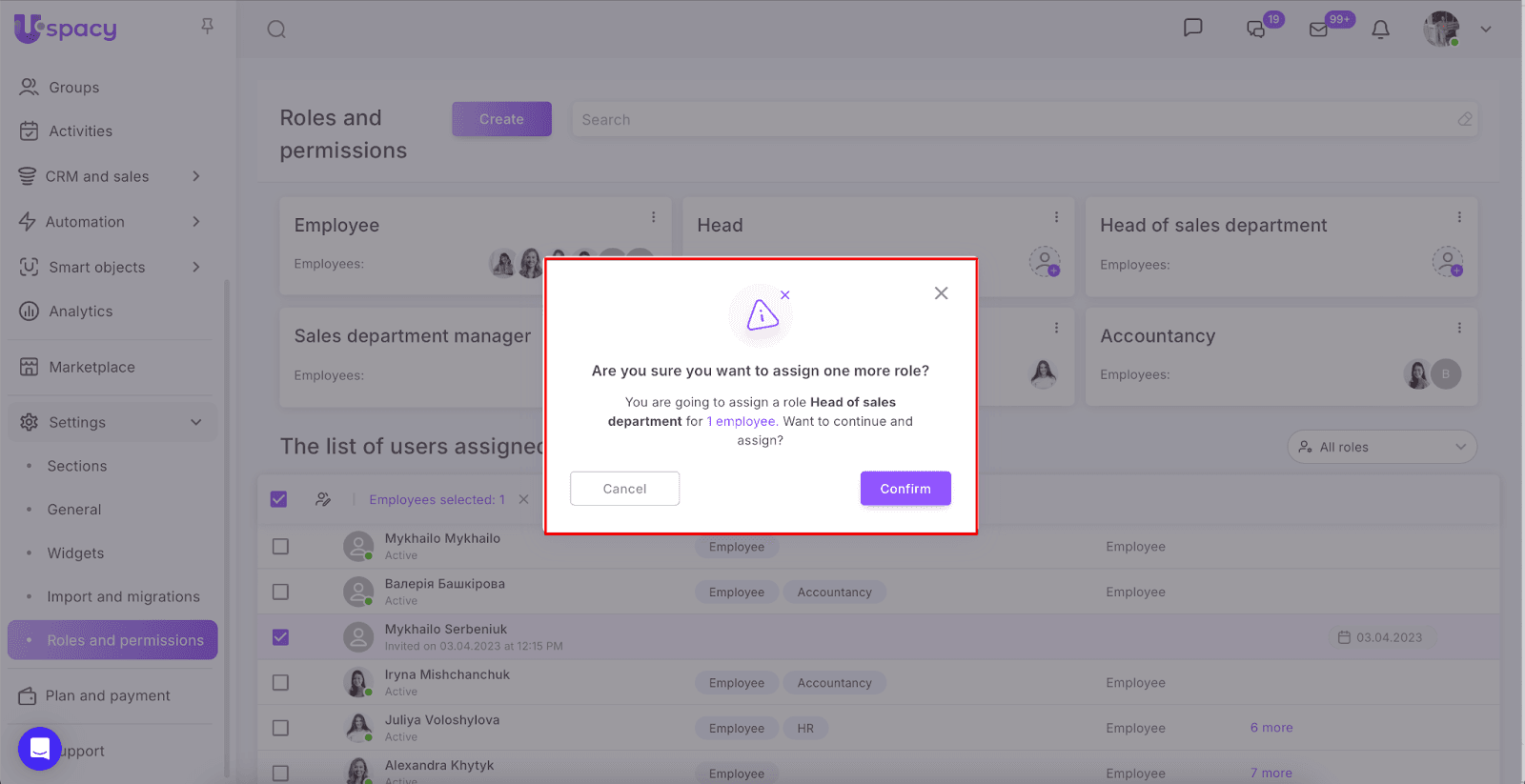Click the 6 more link
Screen dimensions: 1525x784
point(1271,728)
